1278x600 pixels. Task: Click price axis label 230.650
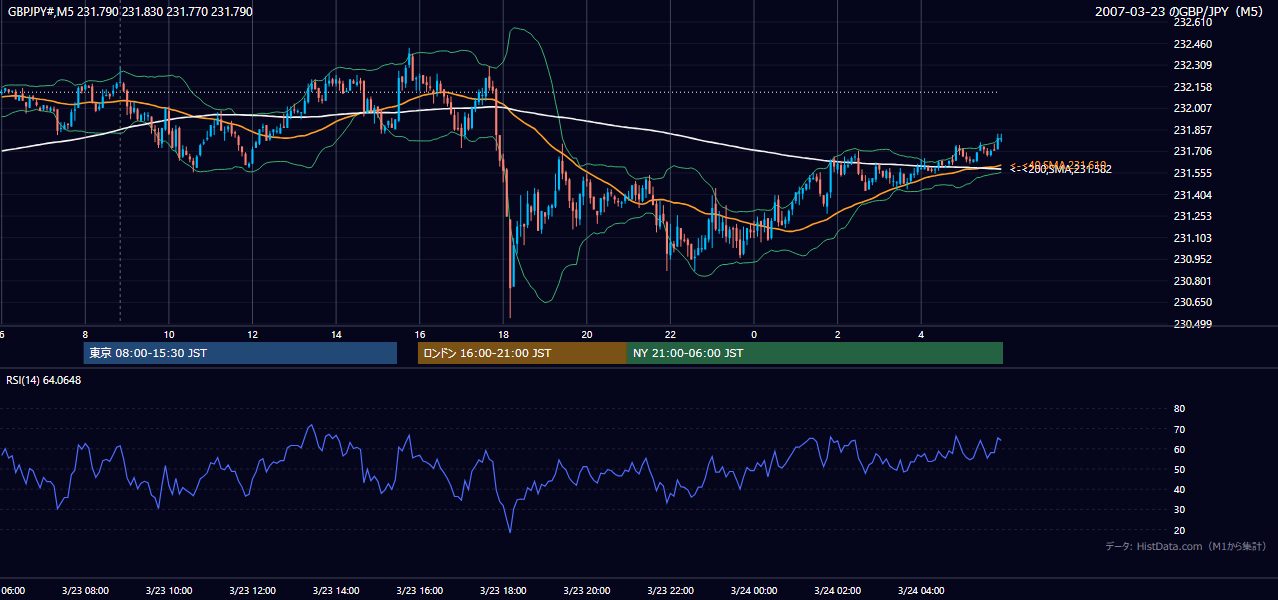pos(1192,302)
